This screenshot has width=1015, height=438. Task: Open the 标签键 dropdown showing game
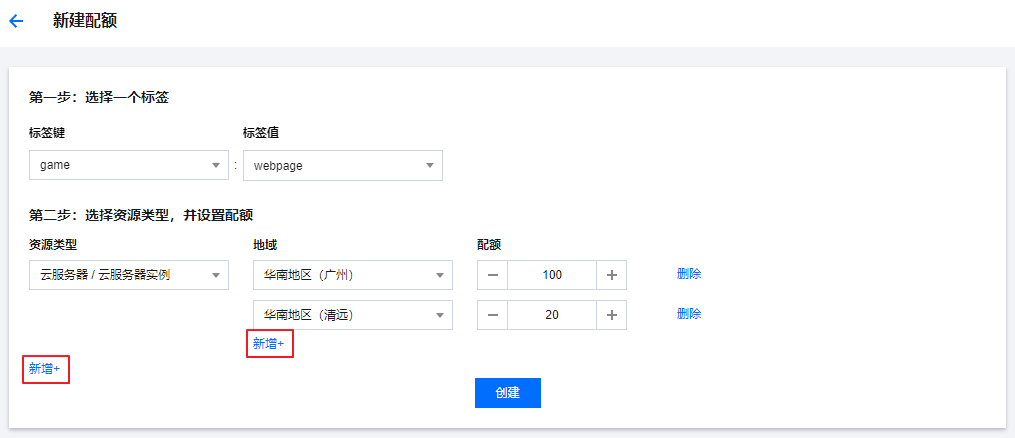click(x=129, y=165)
